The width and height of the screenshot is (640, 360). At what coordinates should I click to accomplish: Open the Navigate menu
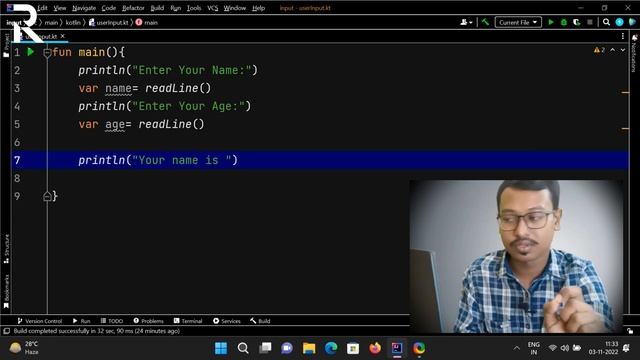pos(84,8)
